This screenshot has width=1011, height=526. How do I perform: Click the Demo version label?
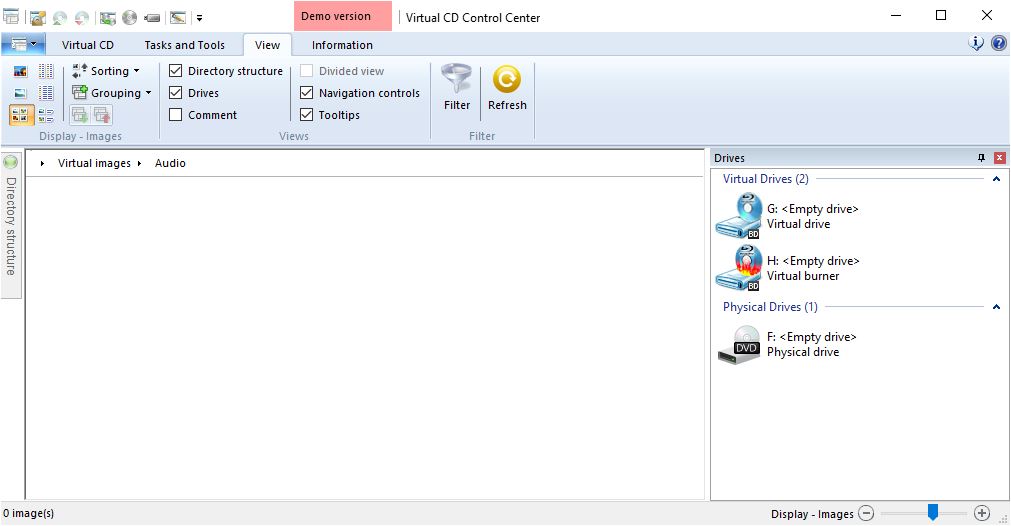pos(342,16)
